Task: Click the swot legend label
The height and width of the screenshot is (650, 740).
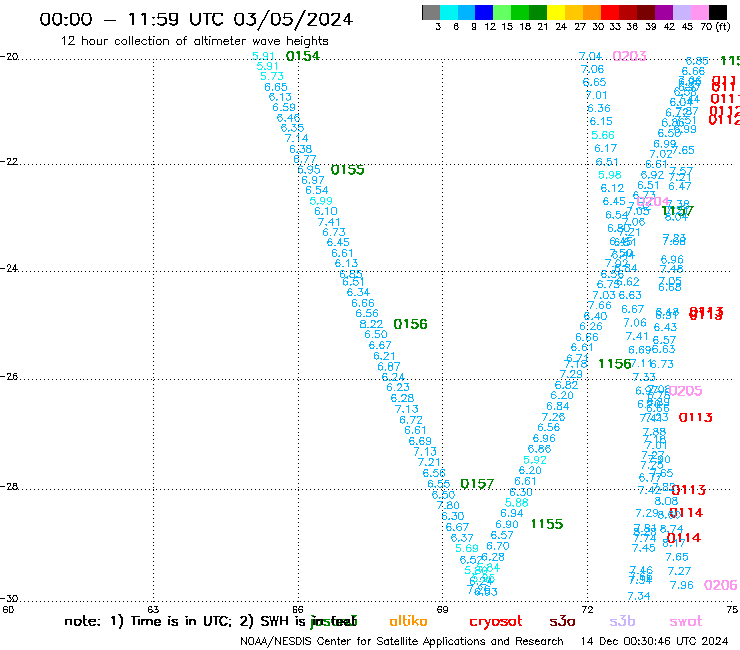Action: coord(686,621)
